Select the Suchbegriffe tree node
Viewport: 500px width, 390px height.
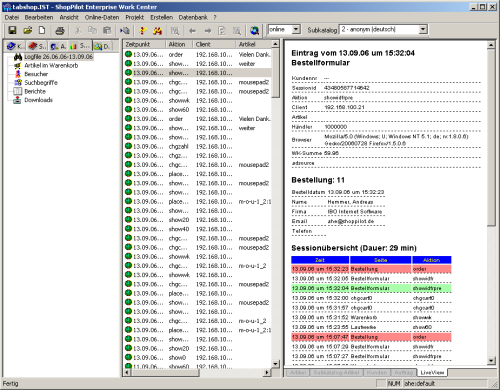41,83
